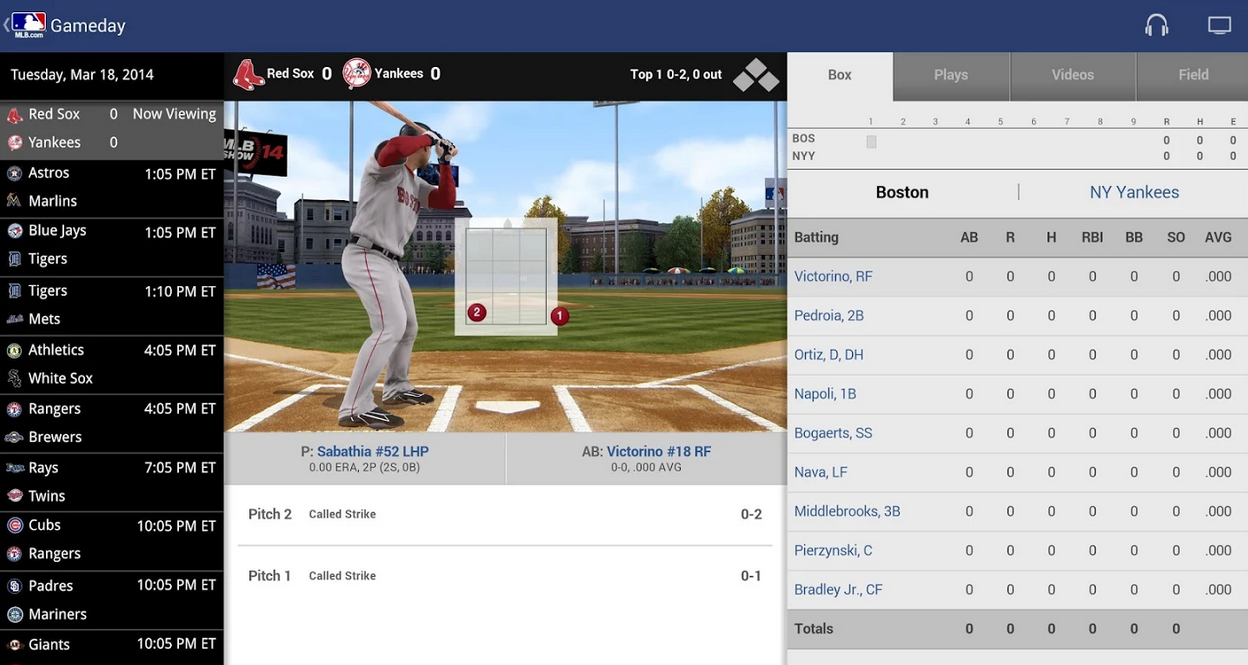Click the base runners diamond icon

click(756, 75)
